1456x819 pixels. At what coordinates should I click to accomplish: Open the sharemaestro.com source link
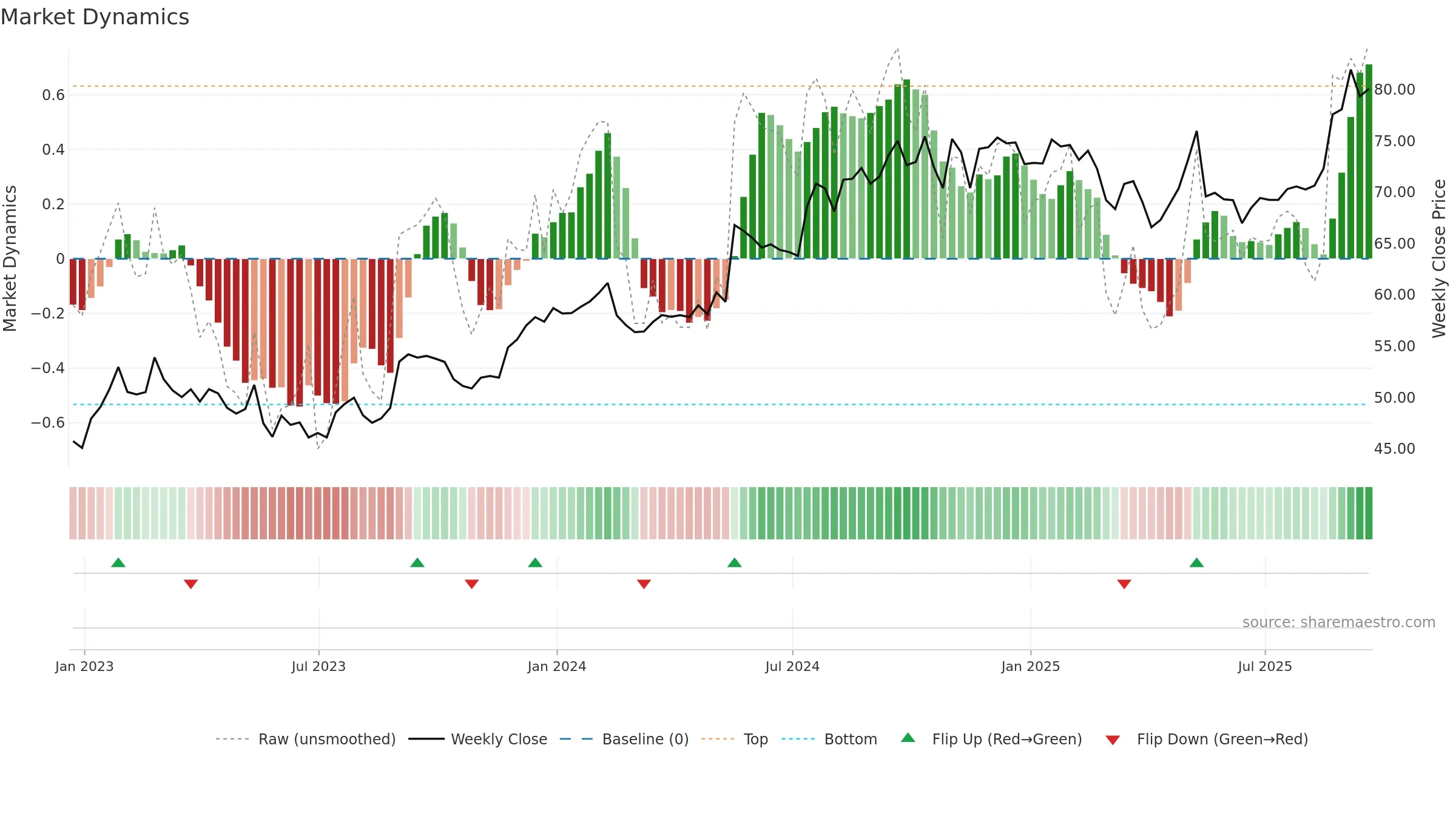1339,622
